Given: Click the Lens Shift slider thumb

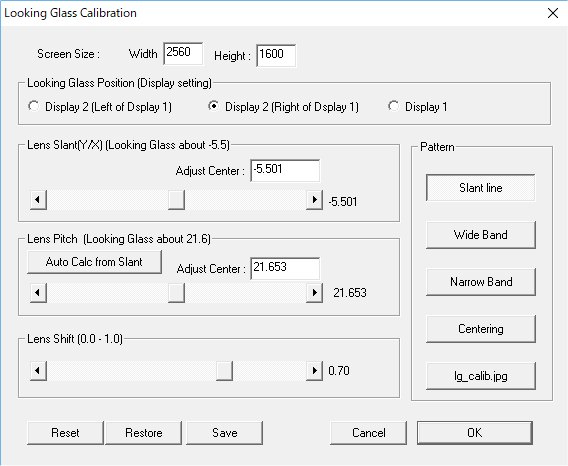Looking at the screenshot, I should pos(224,371).
